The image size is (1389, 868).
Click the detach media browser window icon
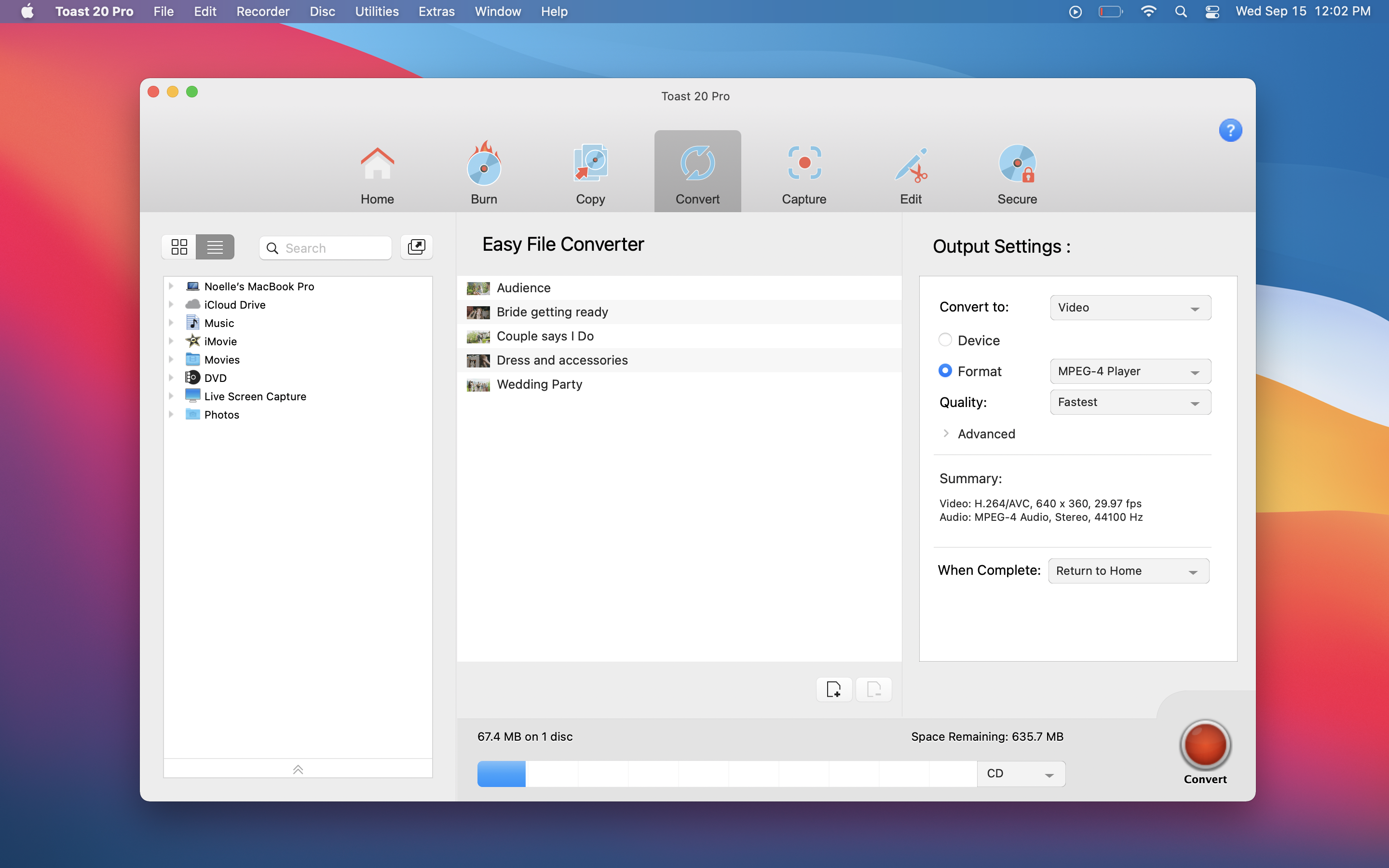[x=416, y=247]
